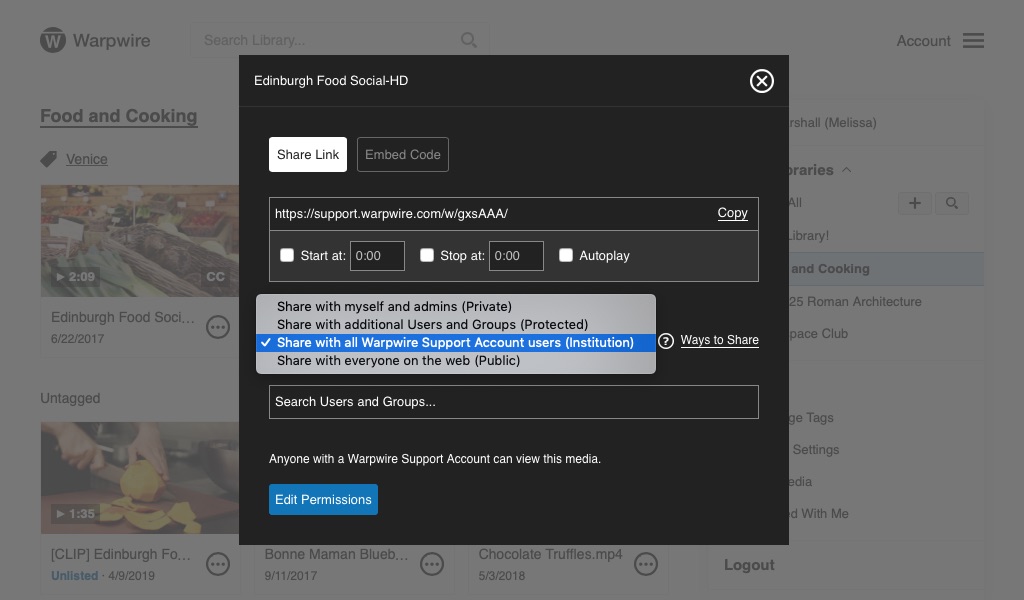Select Share with myself and admins (Private)

[456, 306]
